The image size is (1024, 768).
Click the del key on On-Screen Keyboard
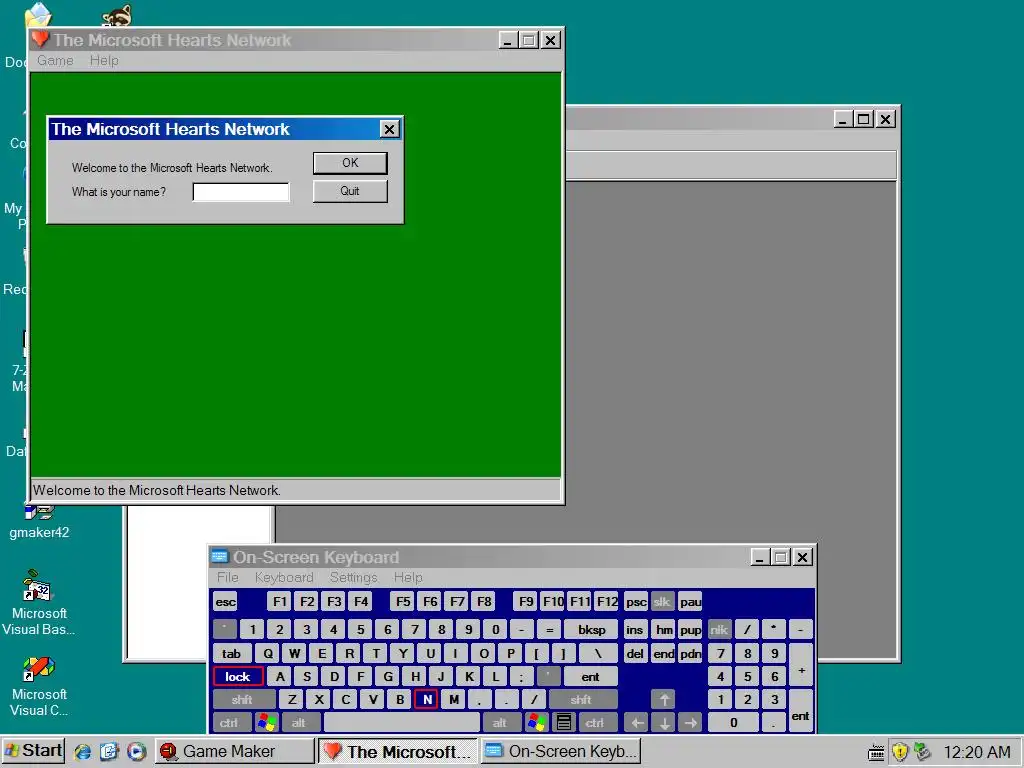click(x=635, y=653)
